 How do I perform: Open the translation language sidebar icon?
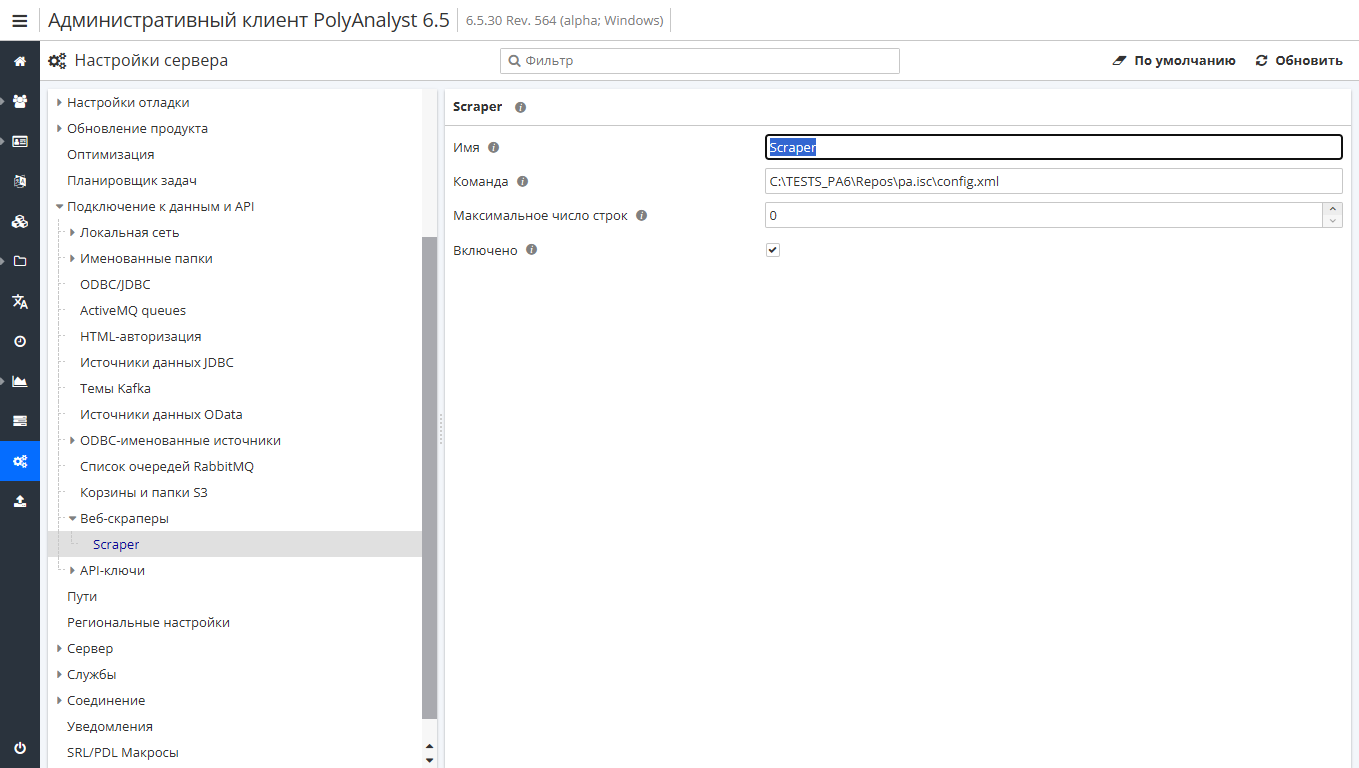point(20,301)
